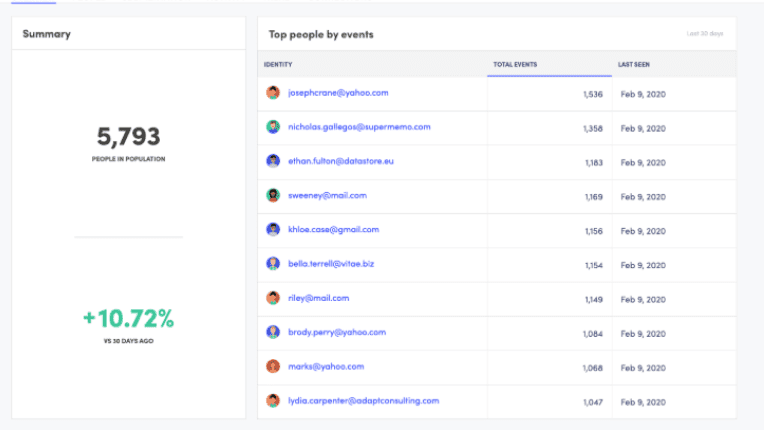The height and width of the screenshot is (432, 767).
Task: Click the Last 30 days label
Action: 704,34
